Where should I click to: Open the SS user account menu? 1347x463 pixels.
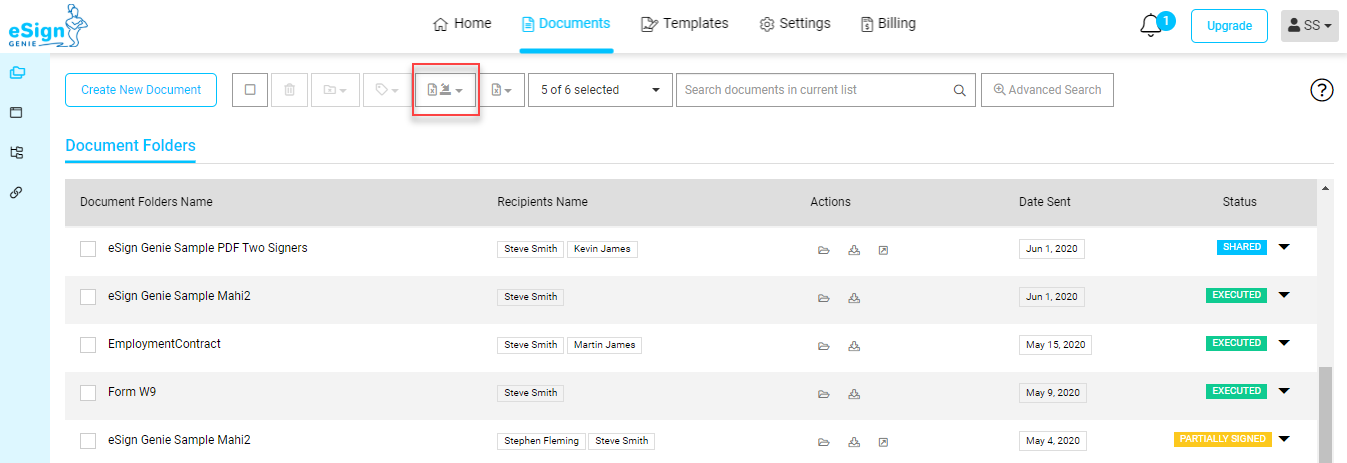click(x=1310, y=26)
